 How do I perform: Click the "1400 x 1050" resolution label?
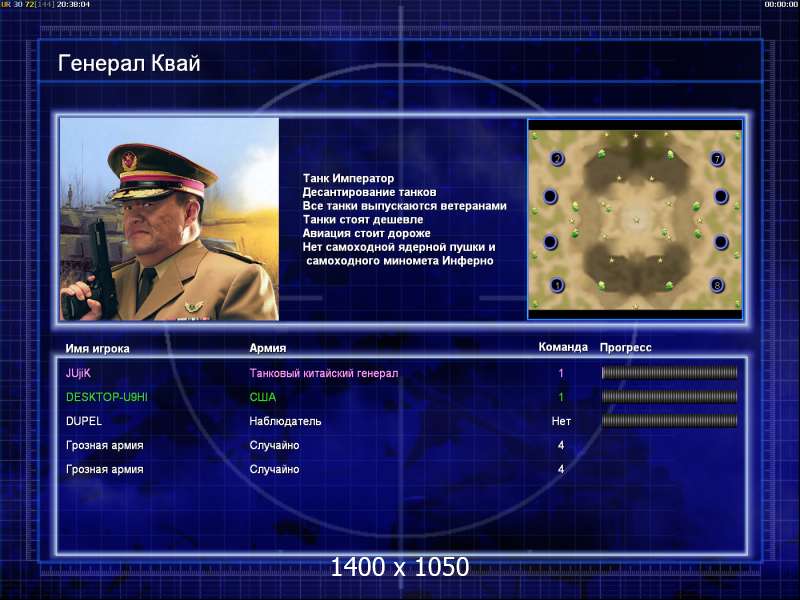click(x=399, y=567)
